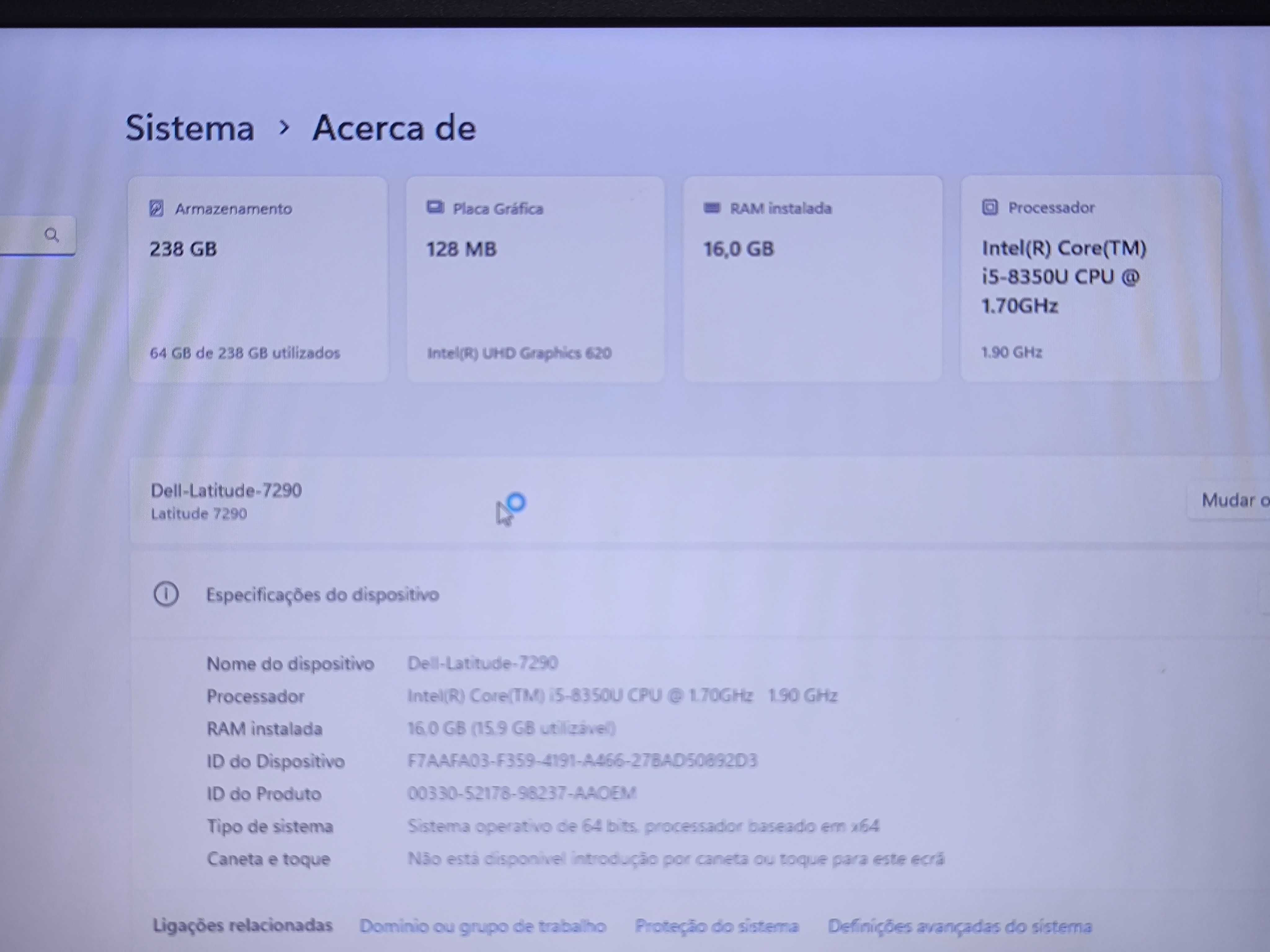Click the 'Ligações relacionadas' label
This screenshot has height=952, width=1270.
[242, 925]
